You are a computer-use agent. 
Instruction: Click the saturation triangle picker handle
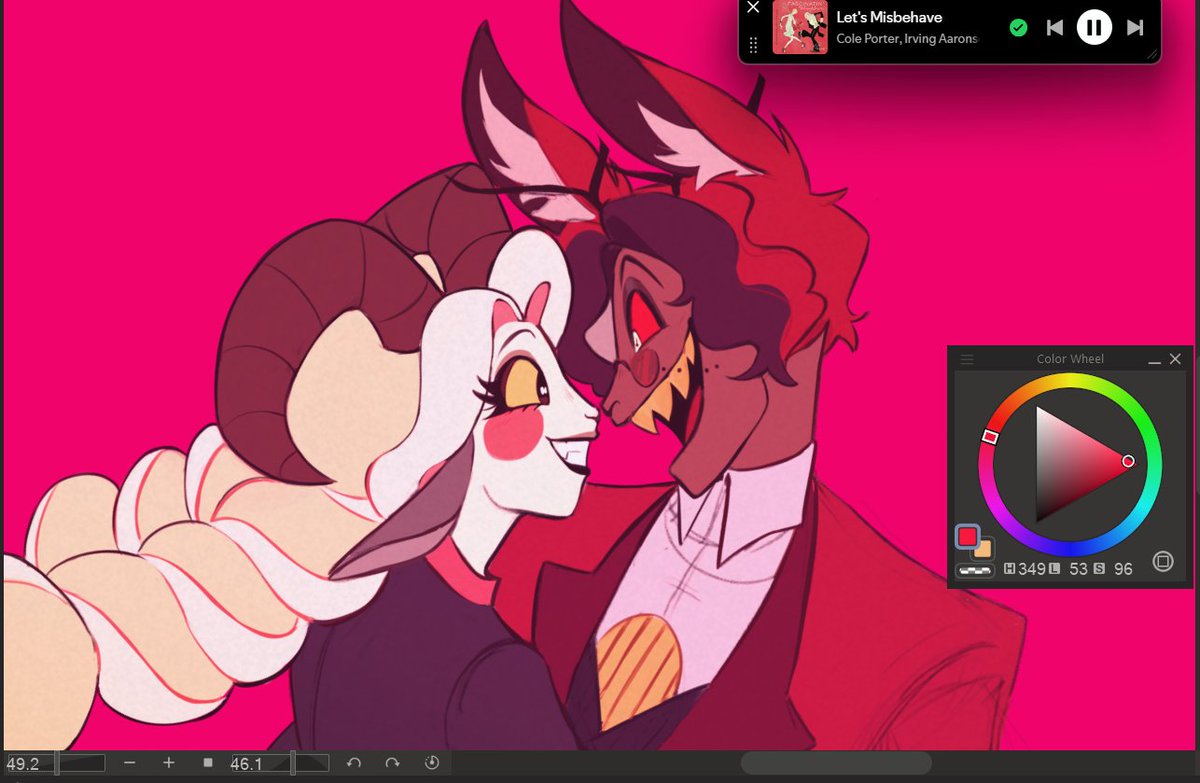coord(1128,461)
